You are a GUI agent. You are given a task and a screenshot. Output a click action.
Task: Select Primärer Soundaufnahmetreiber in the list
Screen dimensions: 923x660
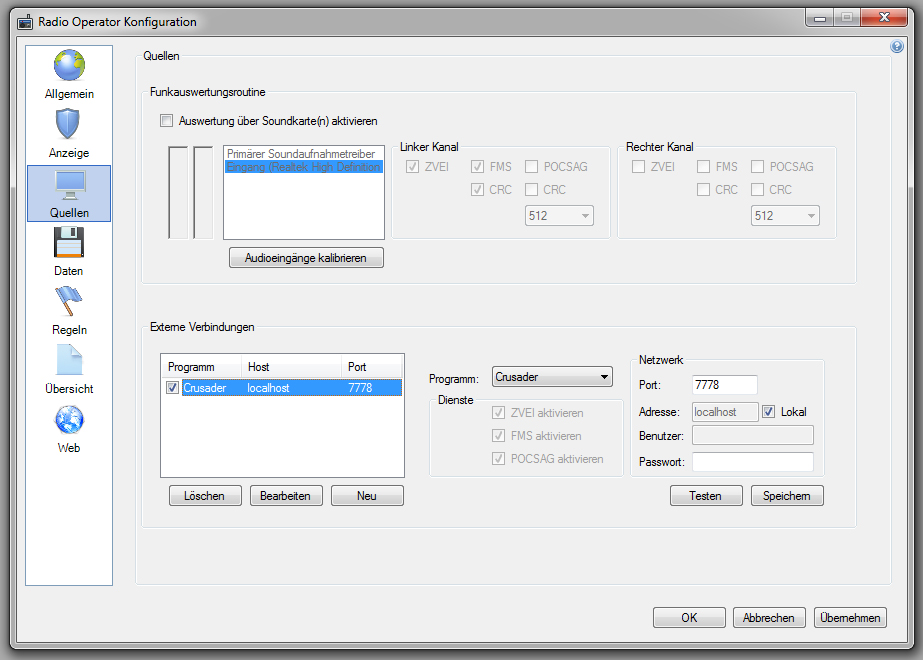click(301, 154)
